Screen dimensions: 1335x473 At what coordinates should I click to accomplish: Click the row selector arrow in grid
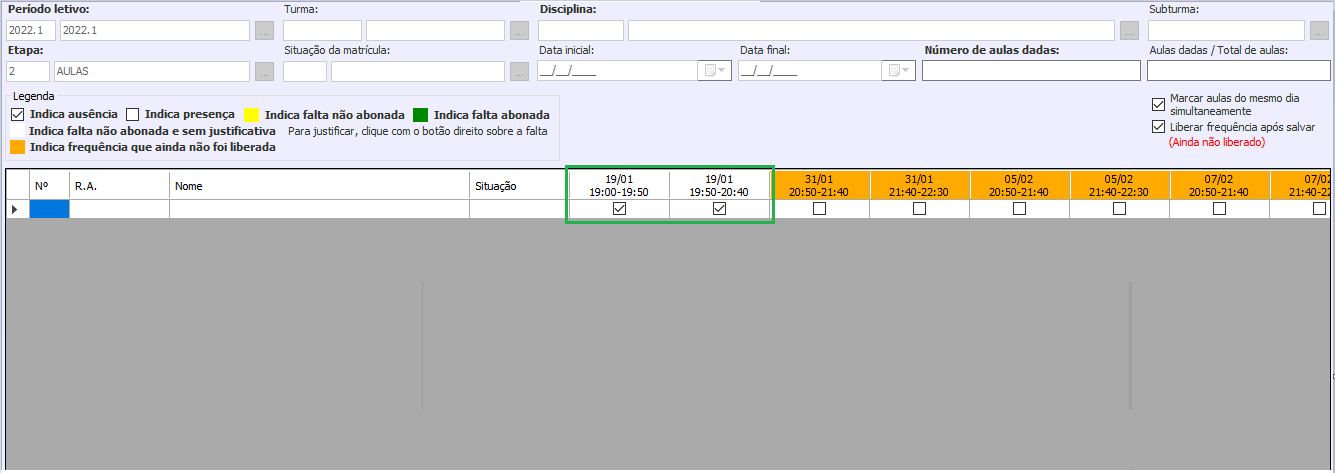17,209
